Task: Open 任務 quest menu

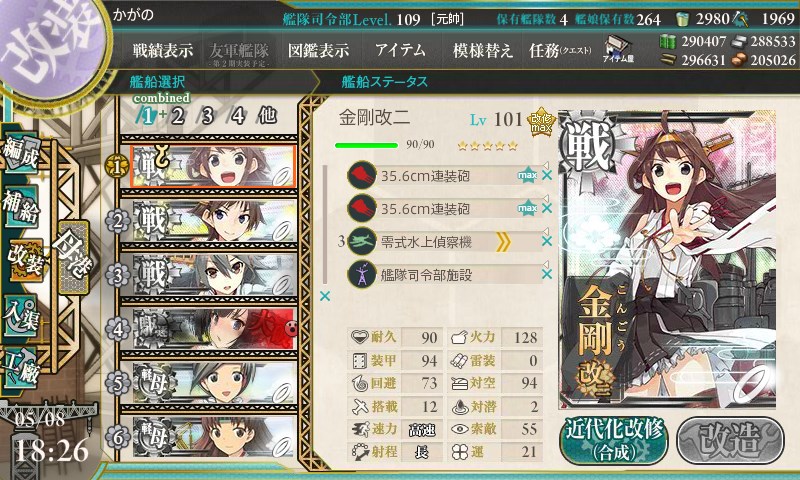Action: pyautogui.click(x=560, y=50)
